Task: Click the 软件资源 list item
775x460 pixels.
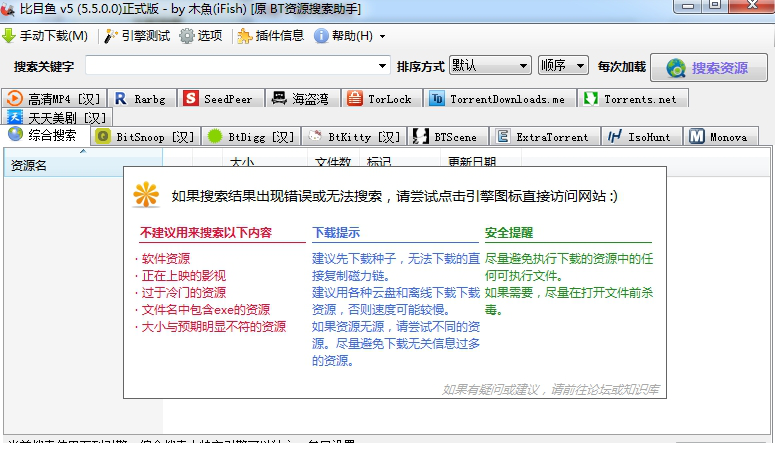Action: [x=166, y=258]
